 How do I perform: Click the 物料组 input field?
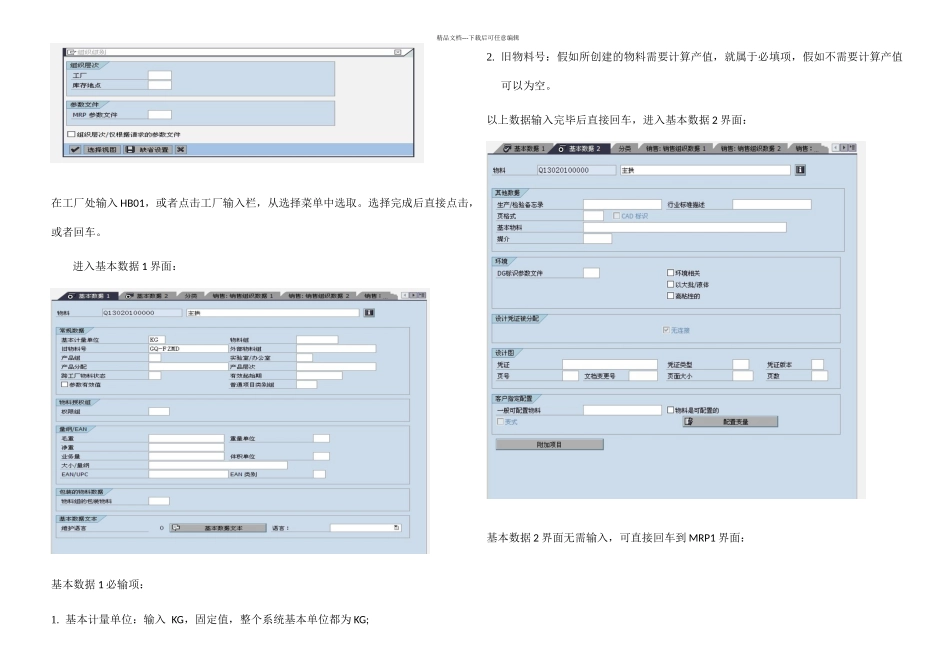(x=317, y=340)
